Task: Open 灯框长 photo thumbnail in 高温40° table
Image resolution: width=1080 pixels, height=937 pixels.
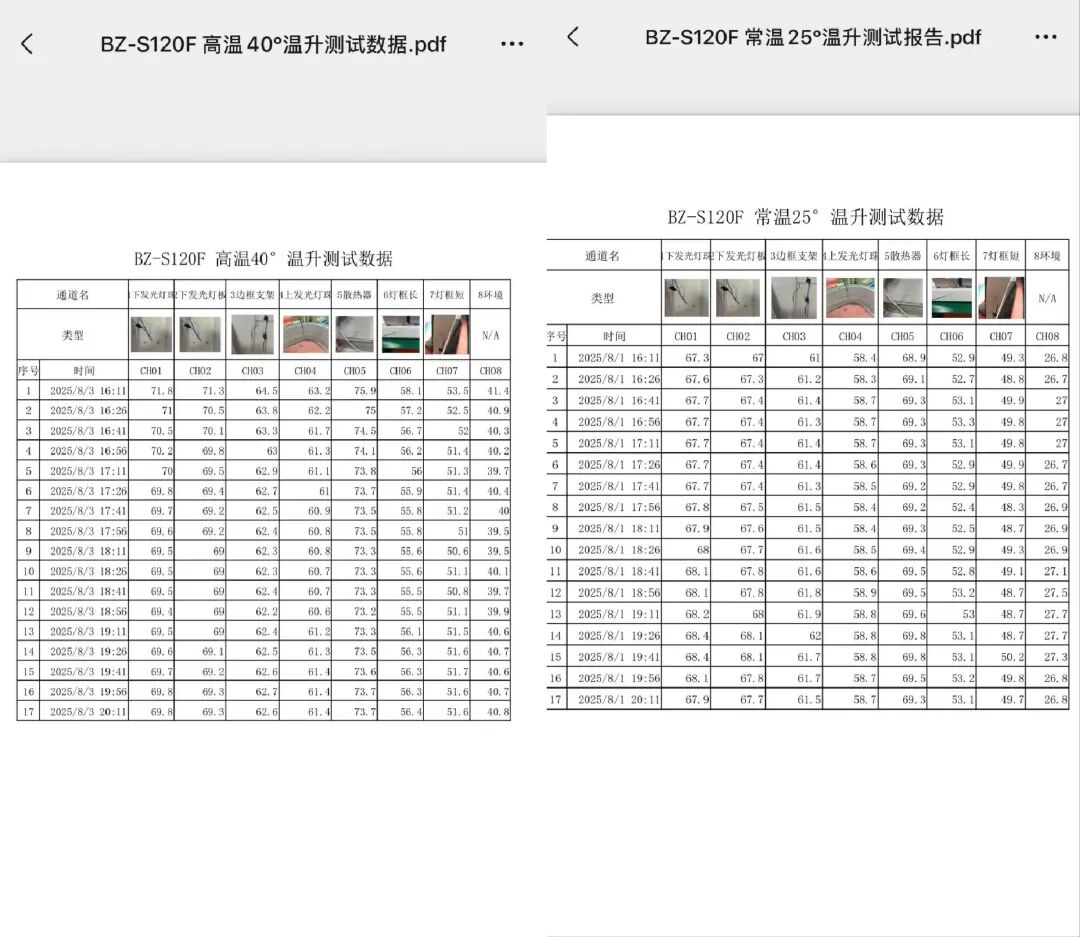Action: click(x=400, y=334)
